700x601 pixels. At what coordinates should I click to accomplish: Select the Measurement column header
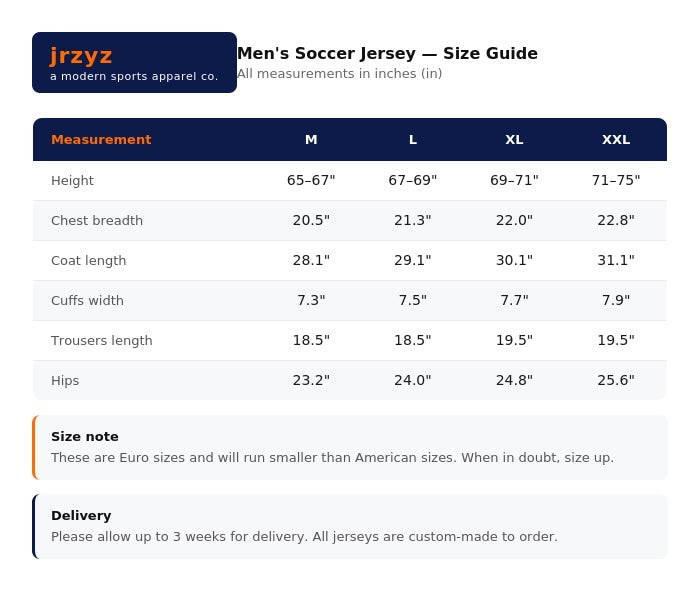[101, 140]
